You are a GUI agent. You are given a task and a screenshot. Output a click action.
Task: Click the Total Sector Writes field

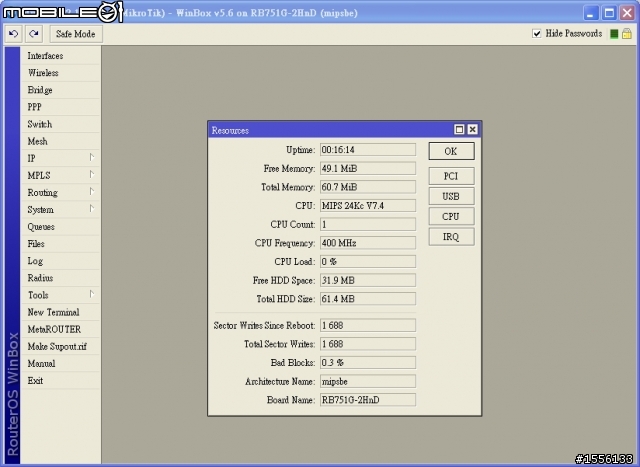point(368,344)
